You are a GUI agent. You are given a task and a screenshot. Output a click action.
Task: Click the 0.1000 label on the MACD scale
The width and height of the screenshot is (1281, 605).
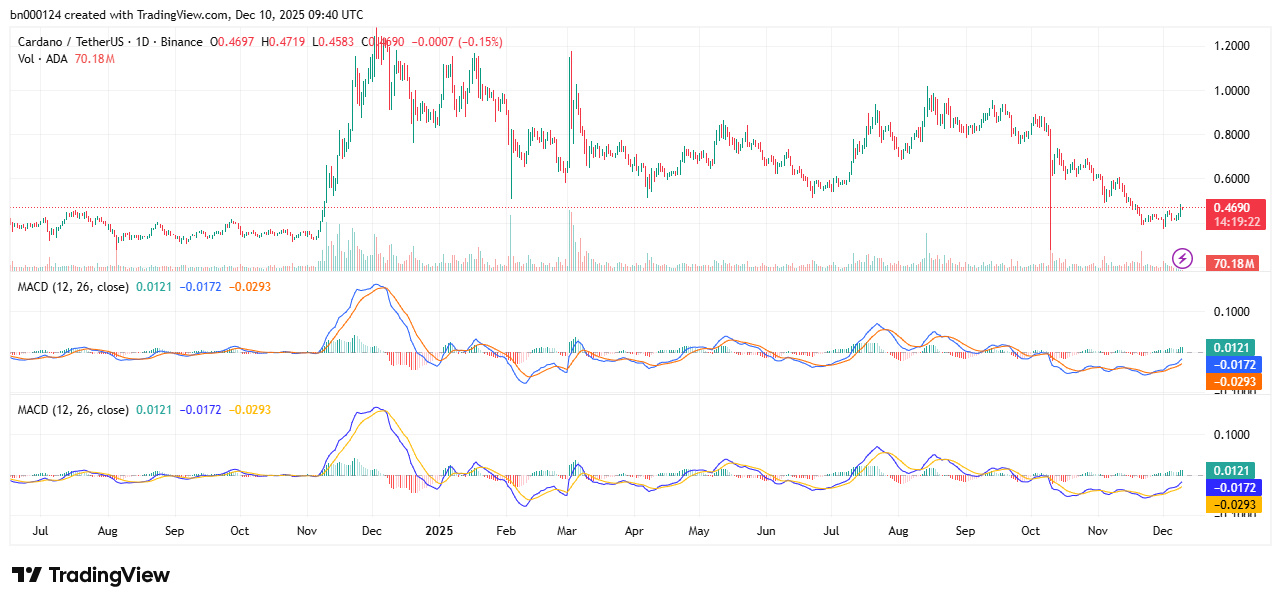pos(1231,312)
